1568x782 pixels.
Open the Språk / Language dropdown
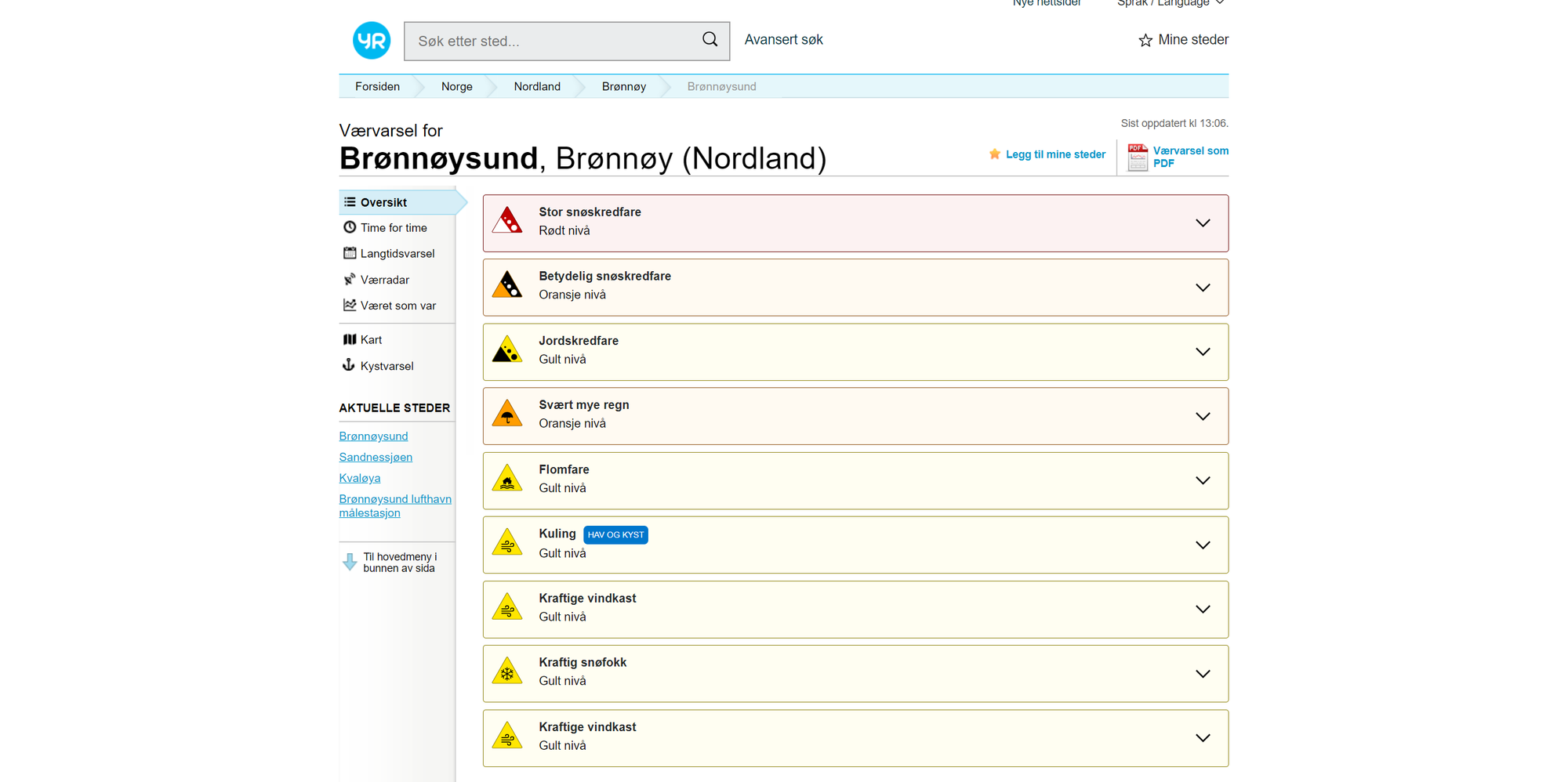pyautogui.click(x=1171, y=3)
